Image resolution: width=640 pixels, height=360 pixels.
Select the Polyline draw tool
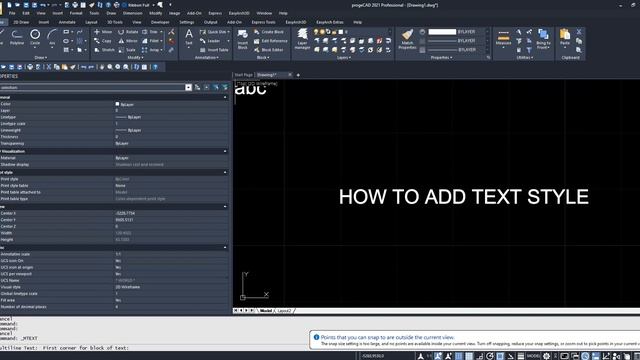click(x=17, y=37)
